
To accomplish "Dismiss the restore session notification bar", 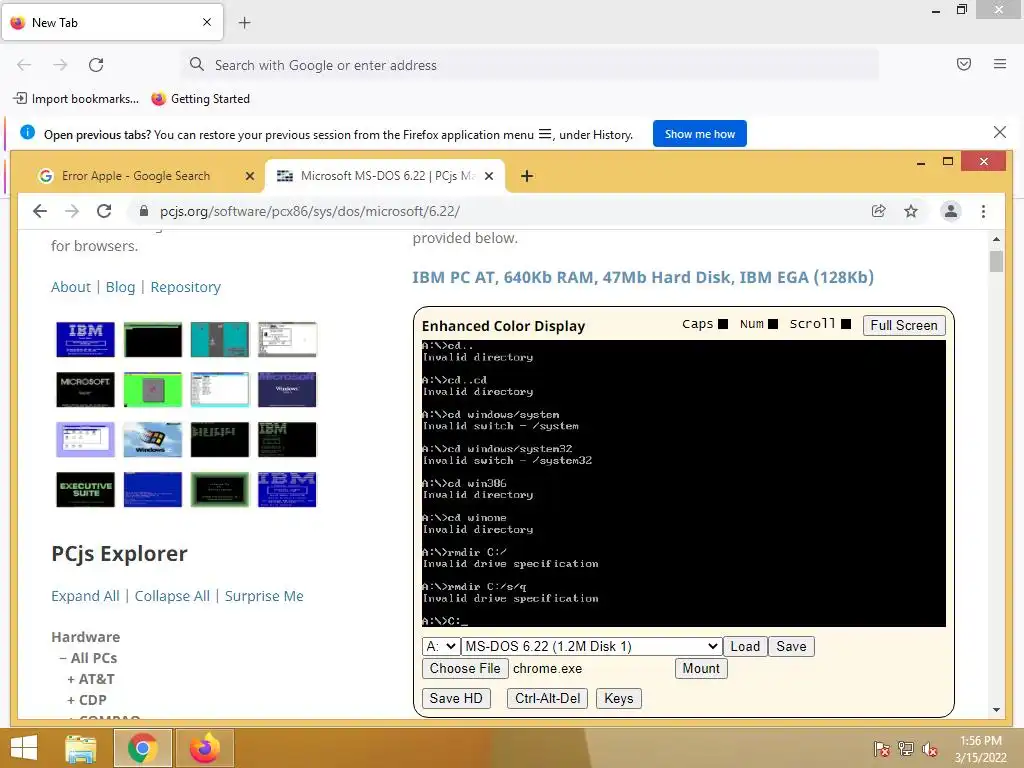I will [999, 133].
